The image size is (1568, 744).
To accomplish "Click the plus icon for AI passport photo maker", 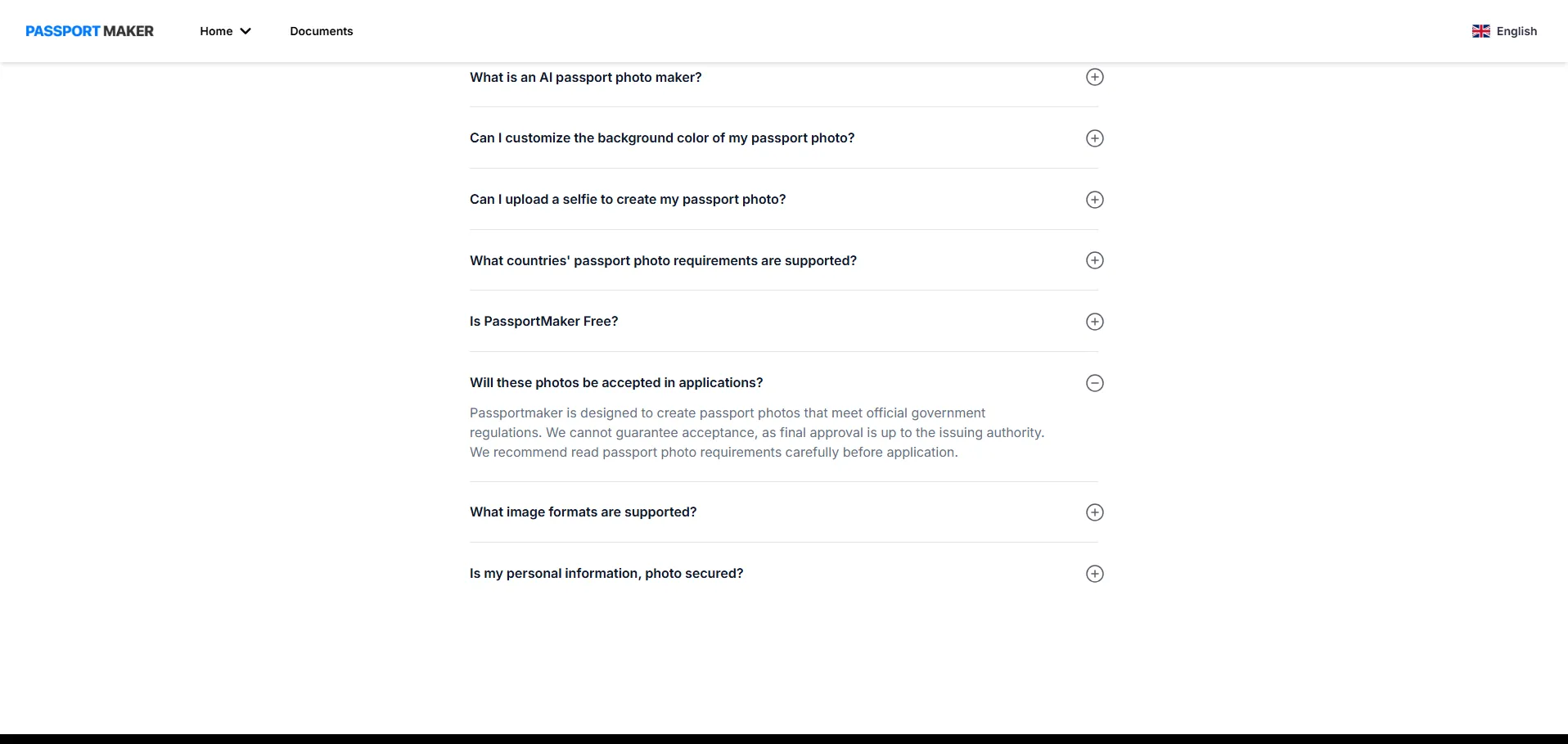I will click(x=1094, y=77).
